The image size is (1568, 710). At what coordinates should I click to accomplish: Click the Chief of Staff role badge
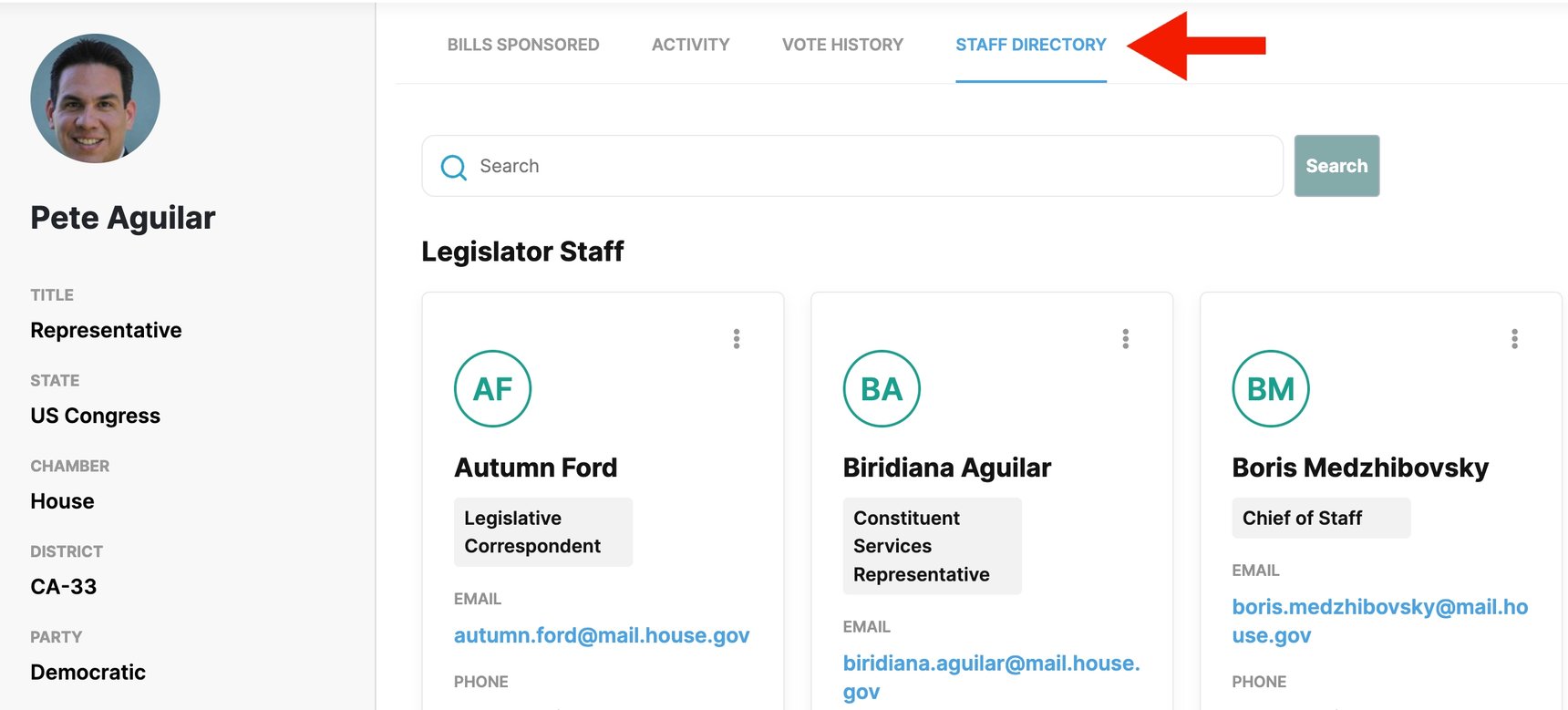click(x=1320, y=518)
